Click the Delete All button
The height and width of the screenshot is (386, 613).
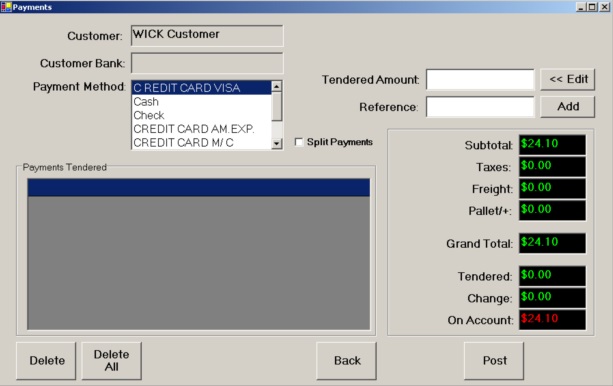(111, 361)
